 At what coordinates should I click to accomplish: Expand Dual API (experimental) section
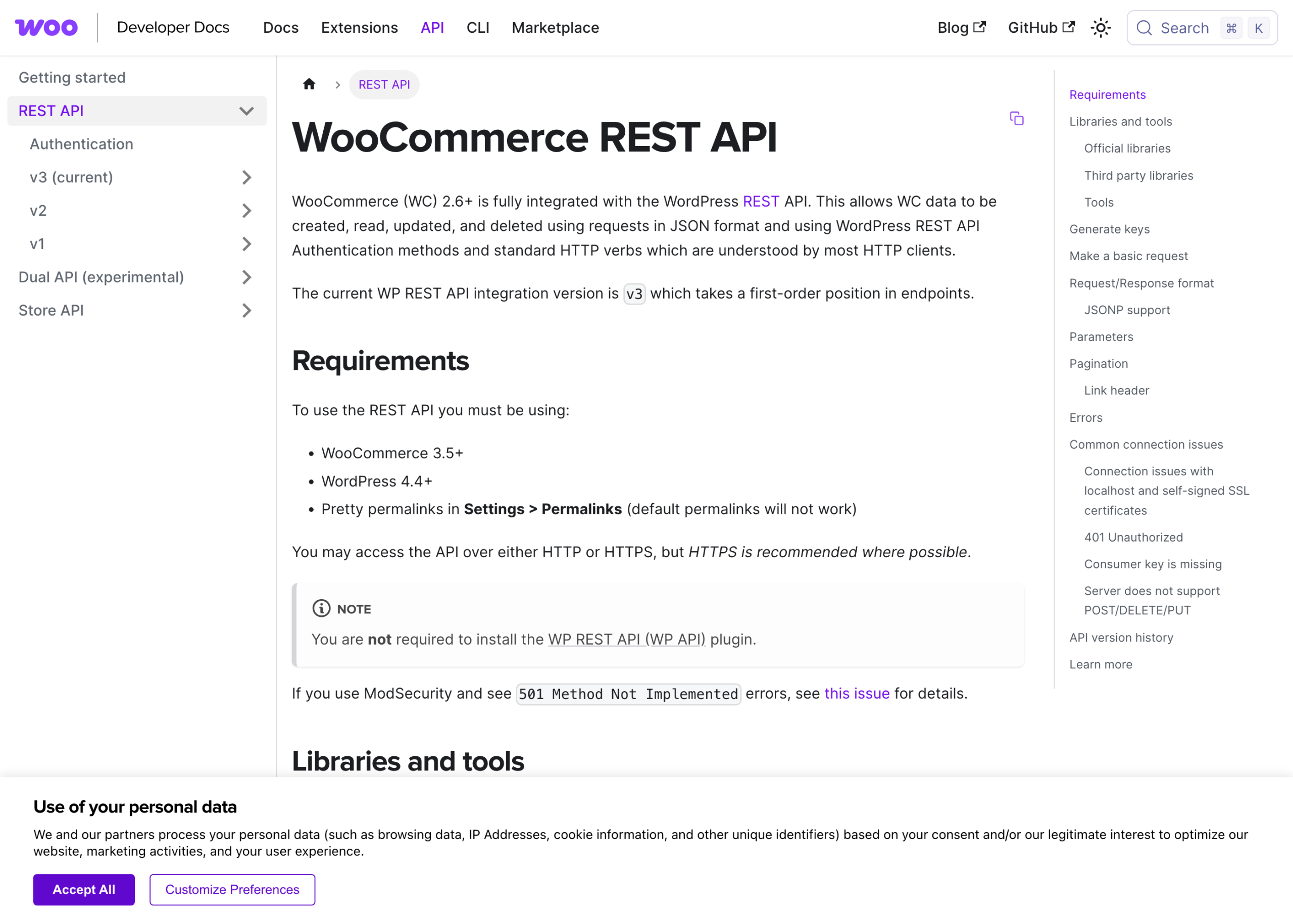(246, 277)
